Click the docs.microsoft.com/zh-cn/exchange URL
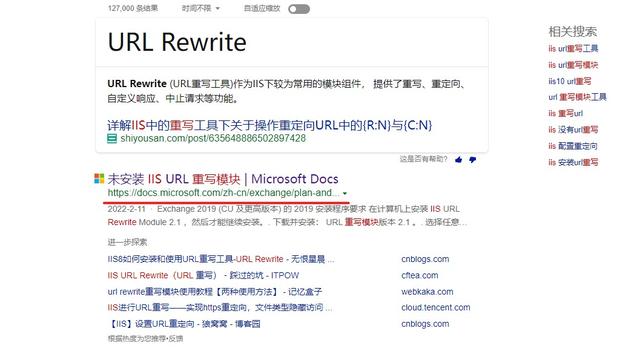The width and height of the screenshot is (640, 360). point(223,193)
